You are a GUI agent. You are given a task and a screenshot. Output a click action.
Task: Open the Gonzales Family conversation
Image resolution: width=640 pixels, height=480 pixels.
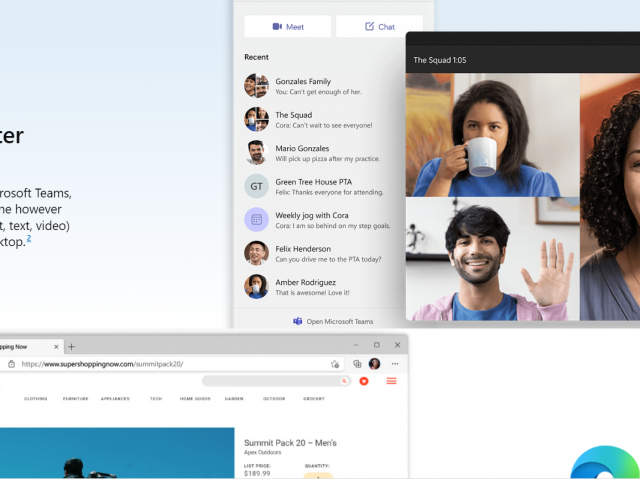click(x=304, y=86)
